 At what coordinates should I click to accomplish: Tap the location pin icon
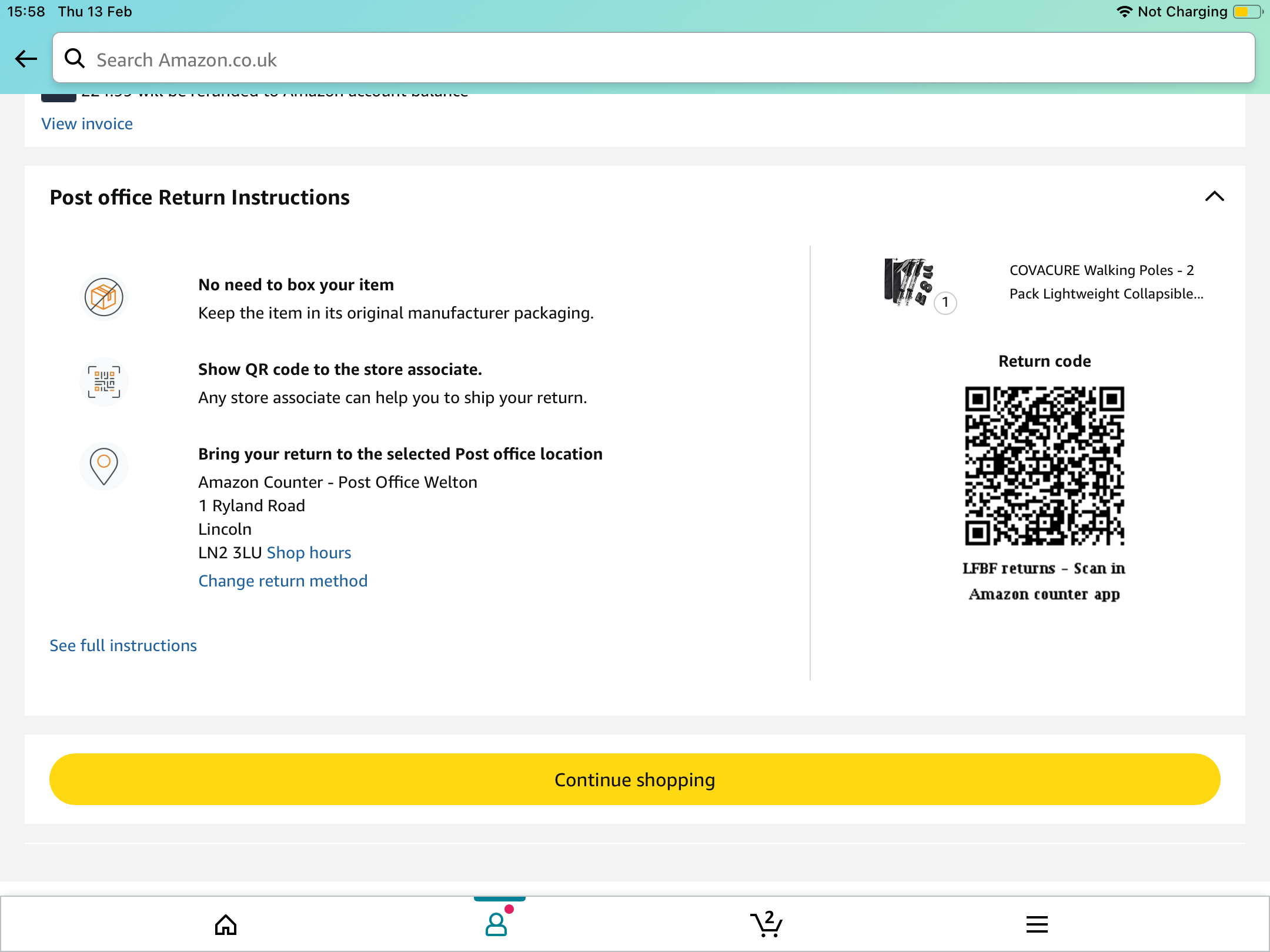click(103, 467)
